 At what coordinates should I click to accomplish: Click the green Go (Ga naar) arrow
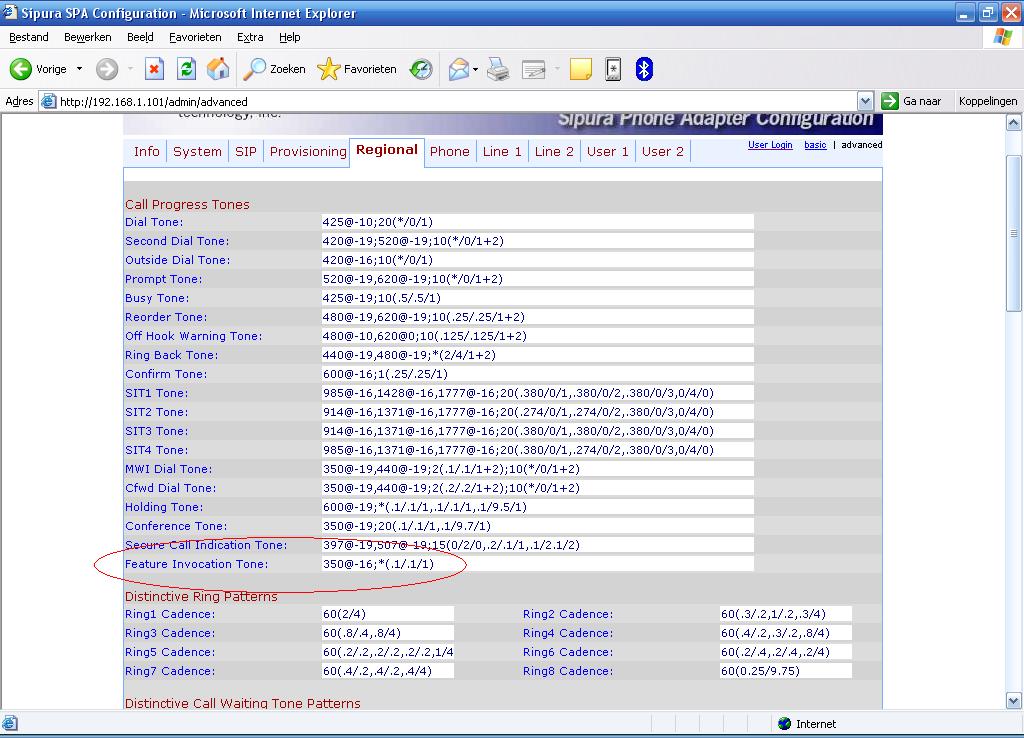(x=889, y=101)
